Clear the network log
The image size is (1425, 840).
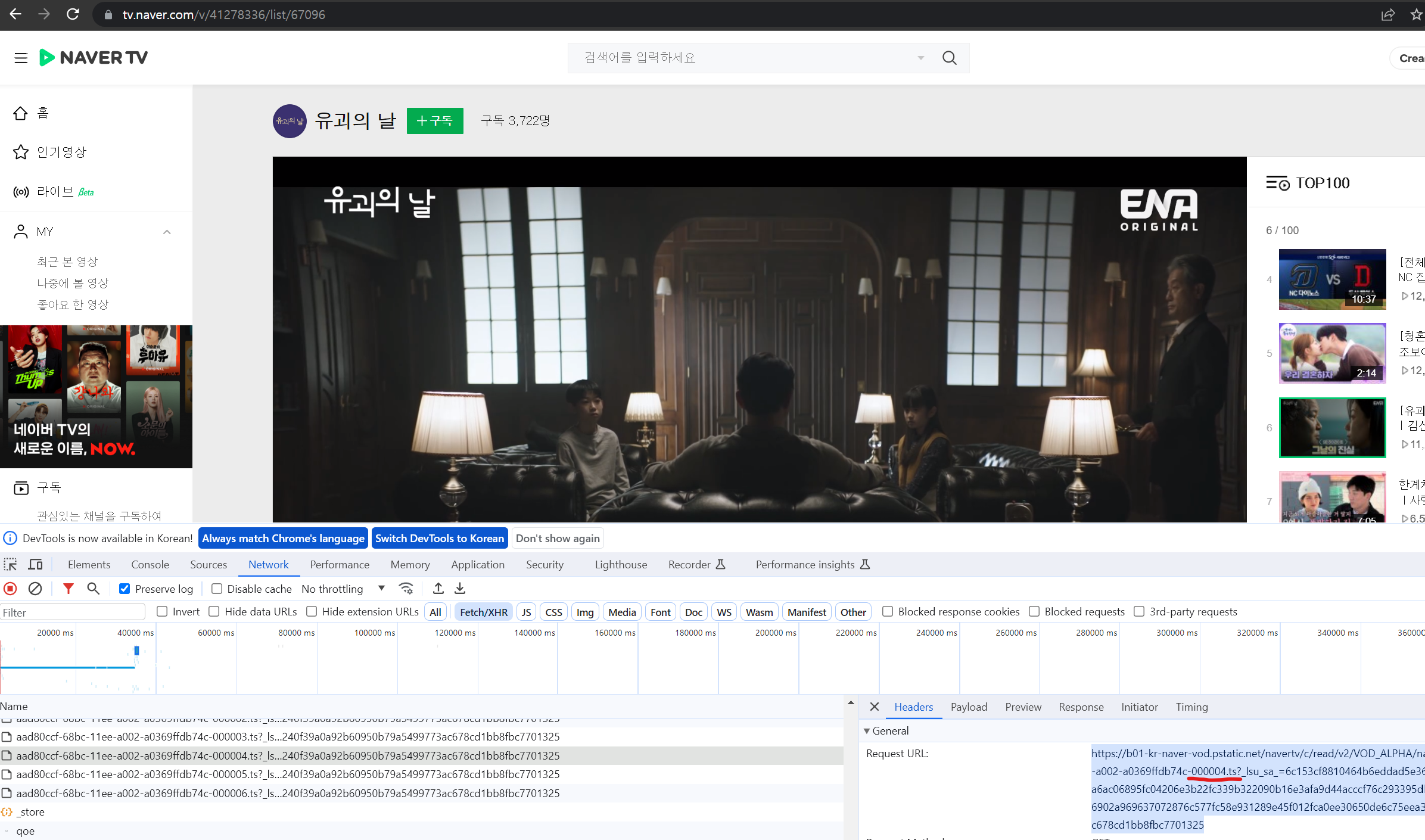(35, 589)
